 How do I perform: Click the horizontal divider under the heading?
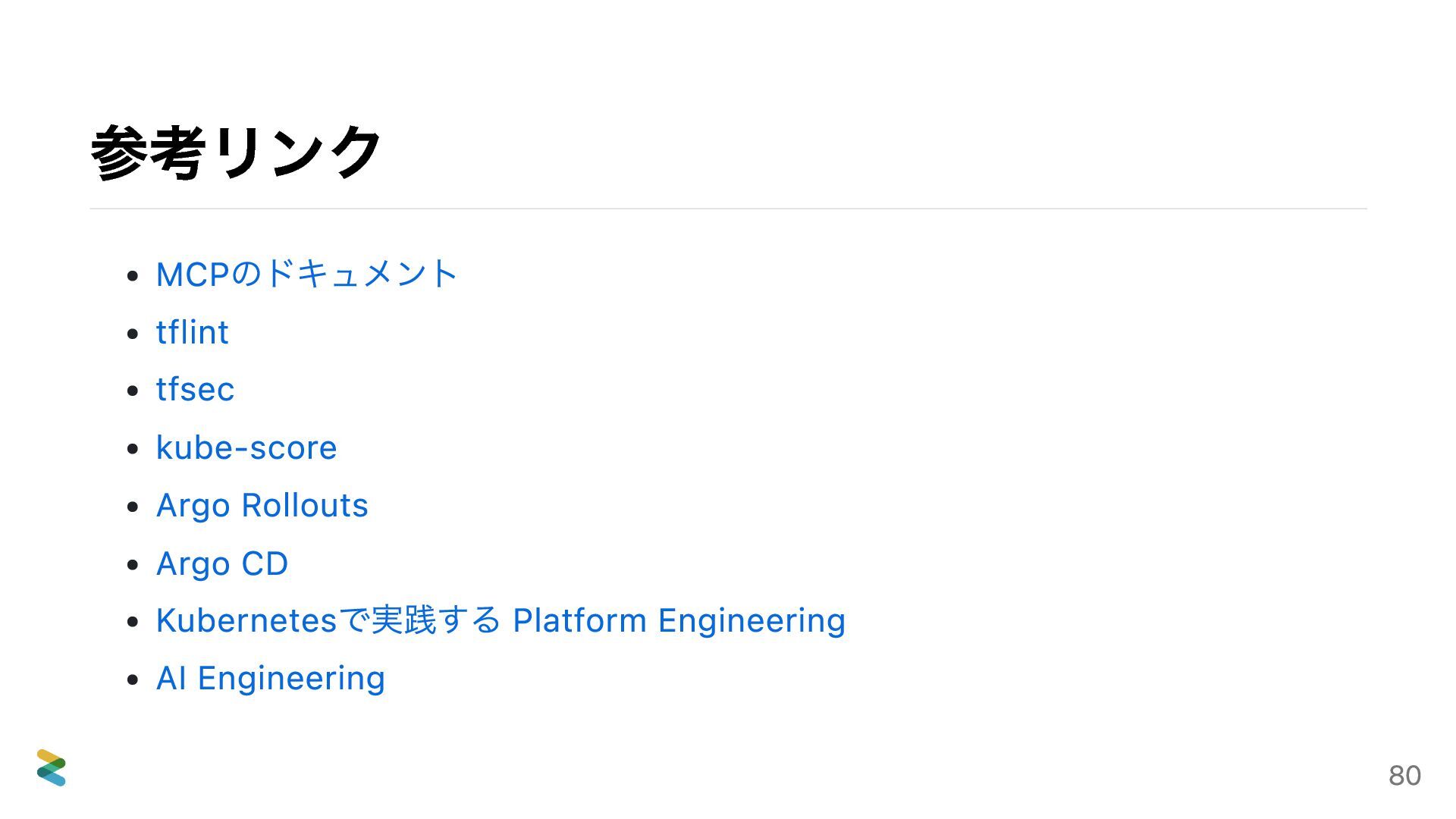[728, 209]
